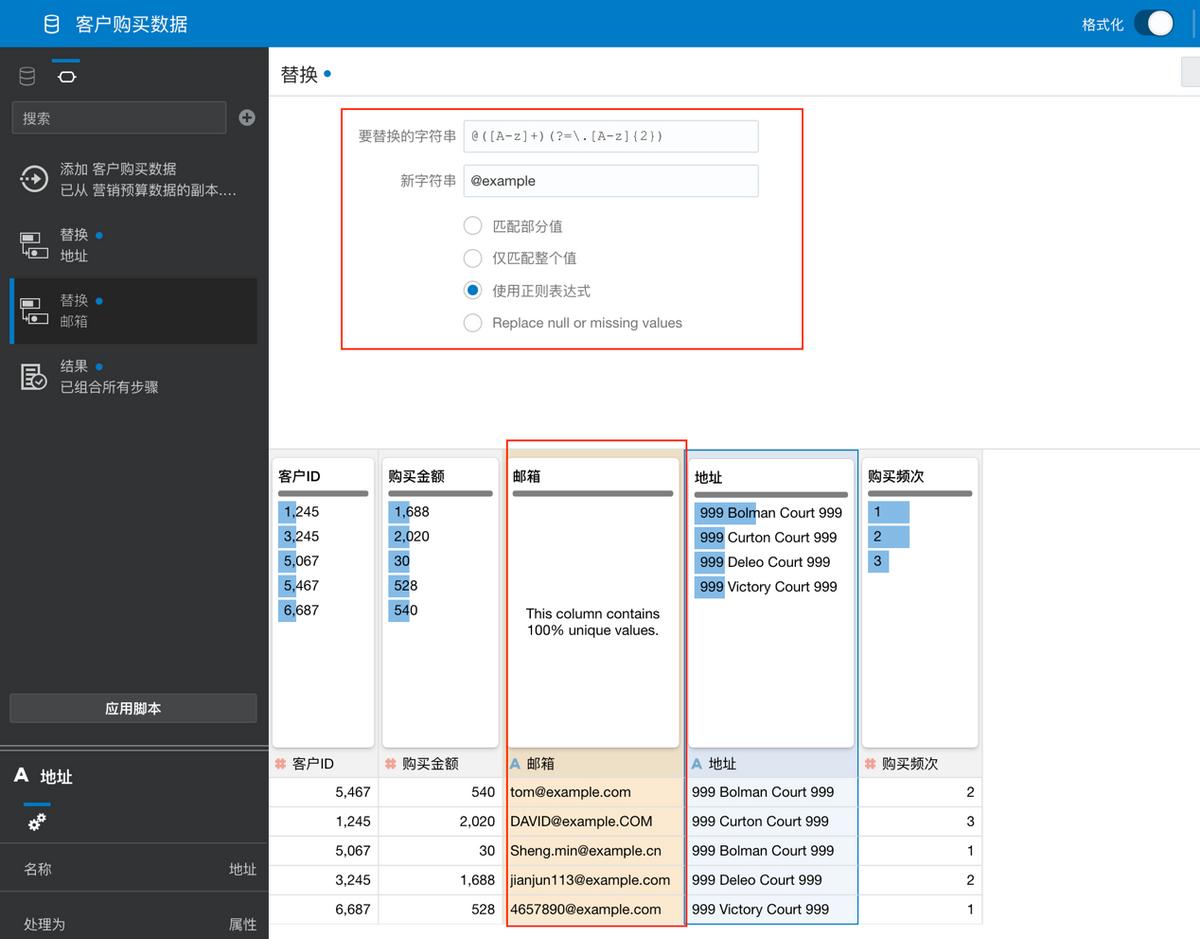Select the Replace null or missing values option
The image size is (1200, 939).
click(x=472, y=322)
